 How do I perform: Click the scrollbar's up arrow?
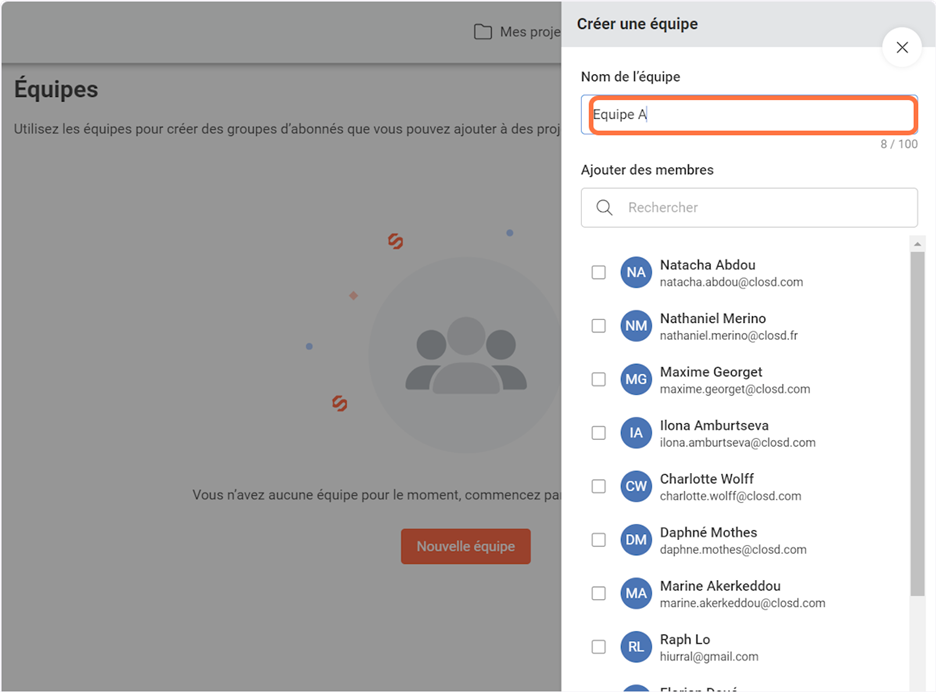click(917, 243)
